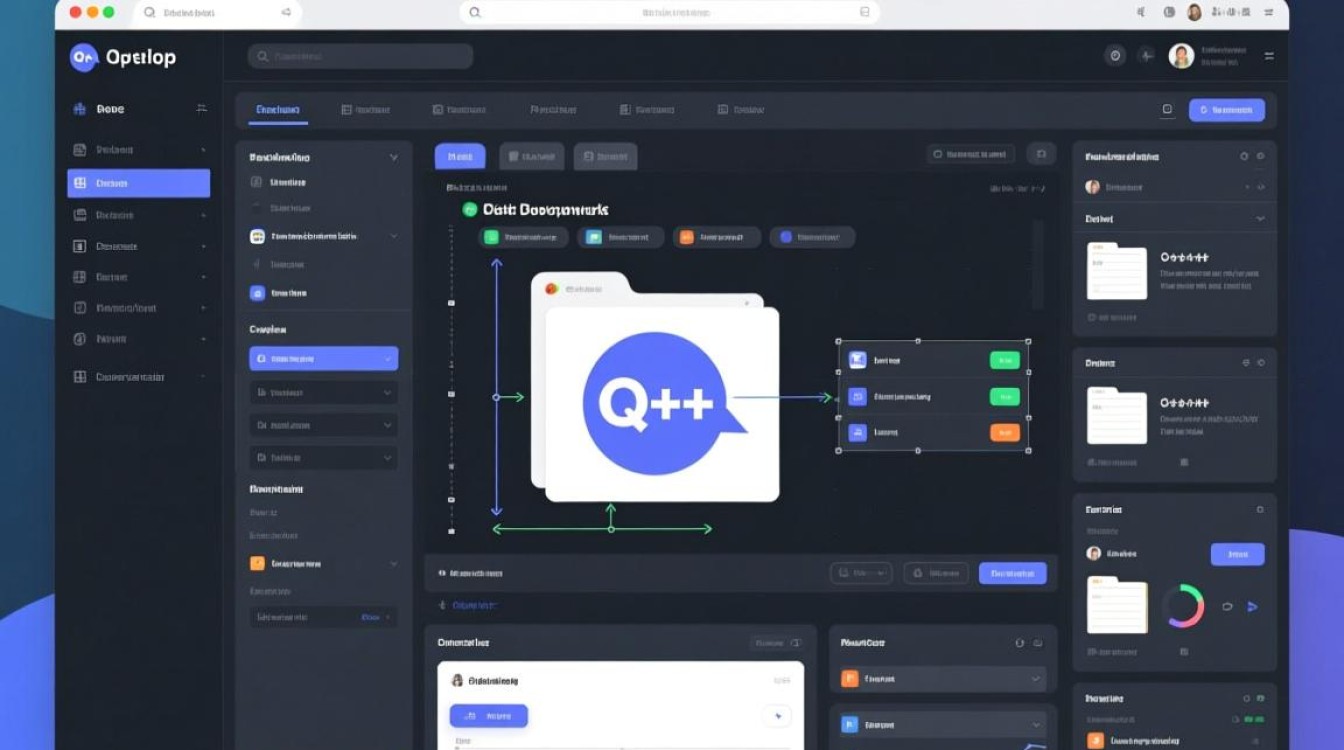Select the first underlined tab in the tab bar
The width and height of the screenshot is (1344, 750).
pyautogui.click(x=278, y=110)
